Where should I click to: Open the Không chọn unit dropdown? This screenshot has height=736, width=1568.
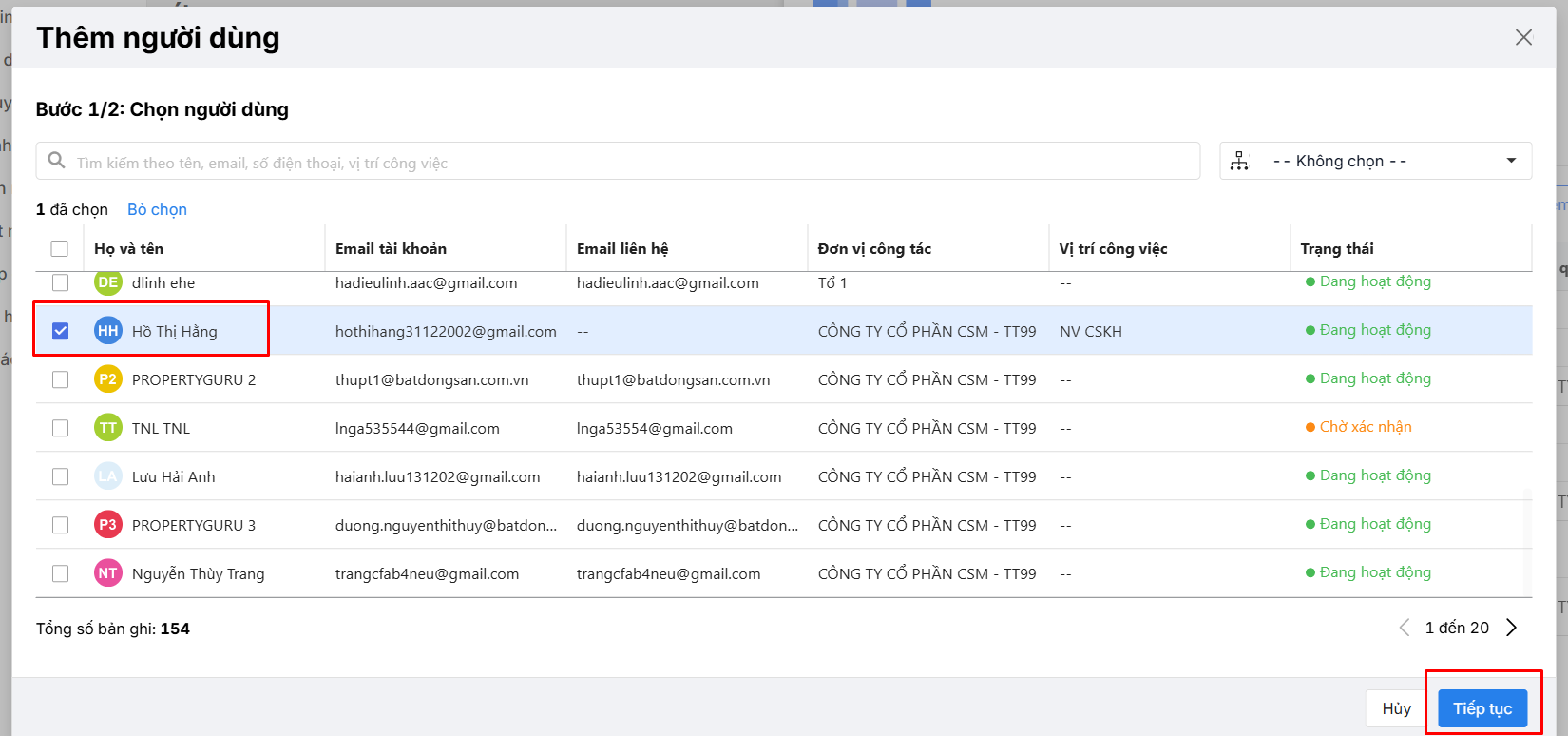[x=1375, y=161]
